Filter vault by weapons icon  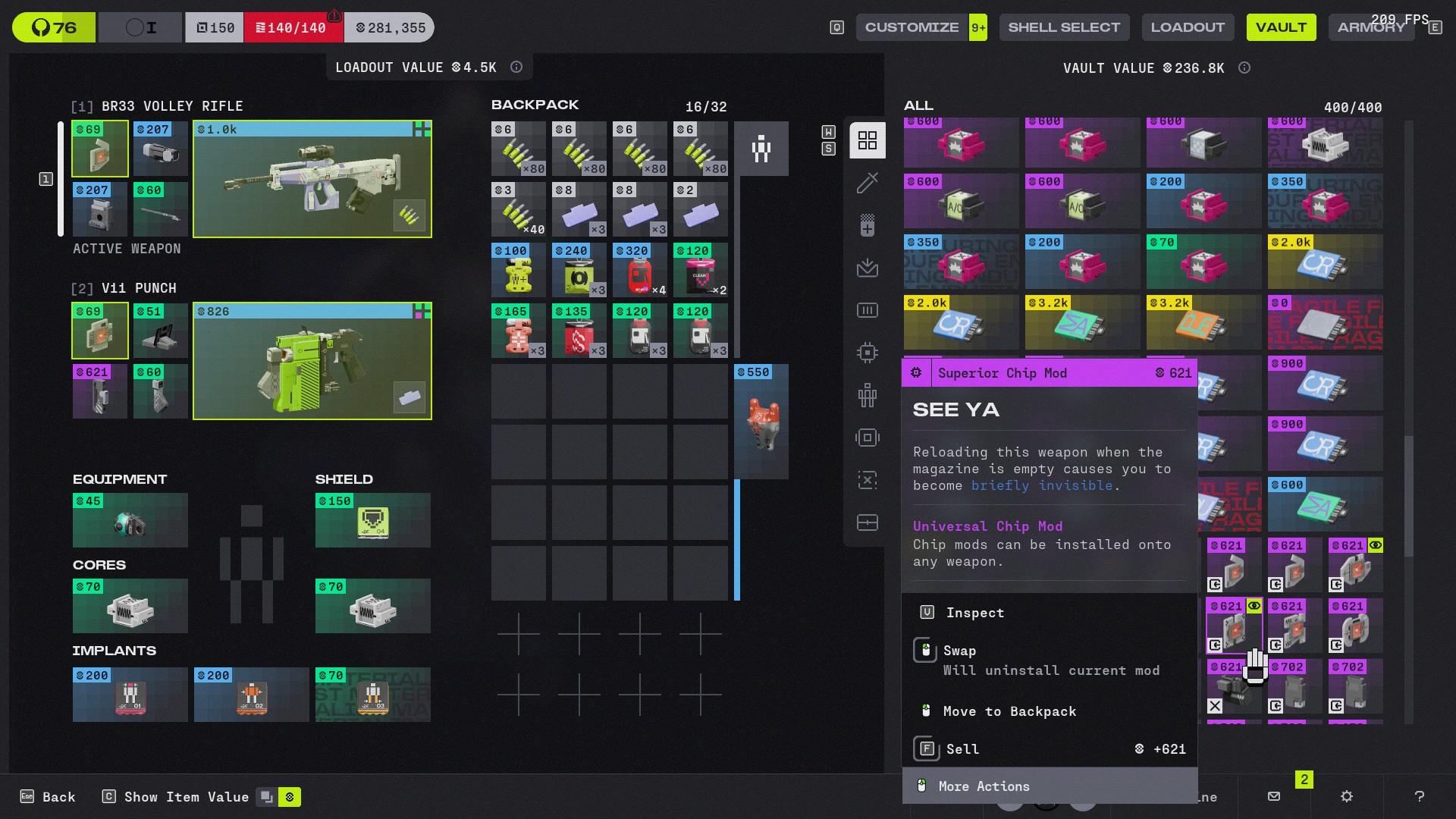coord(868,183)
